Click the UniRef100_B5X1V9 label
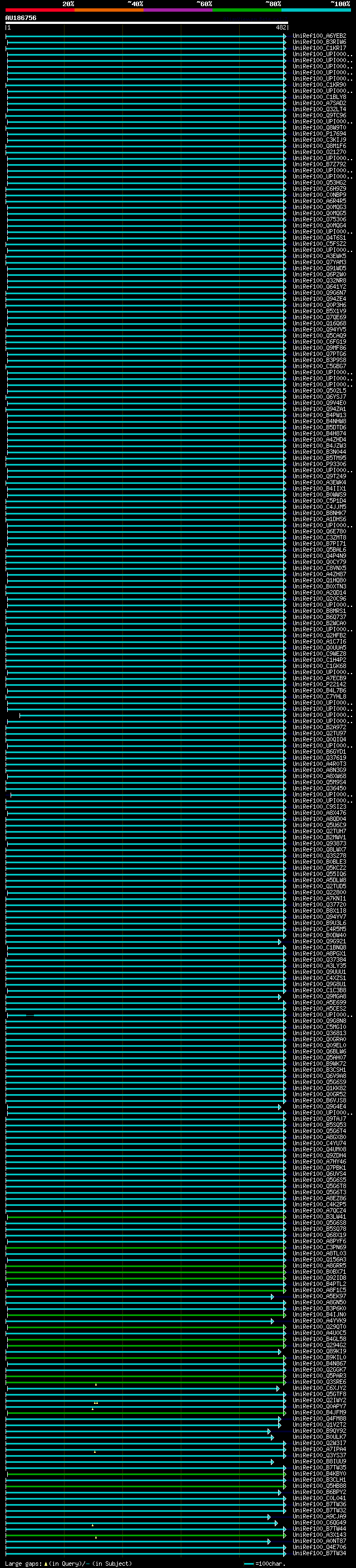 [x=319, y=311]
